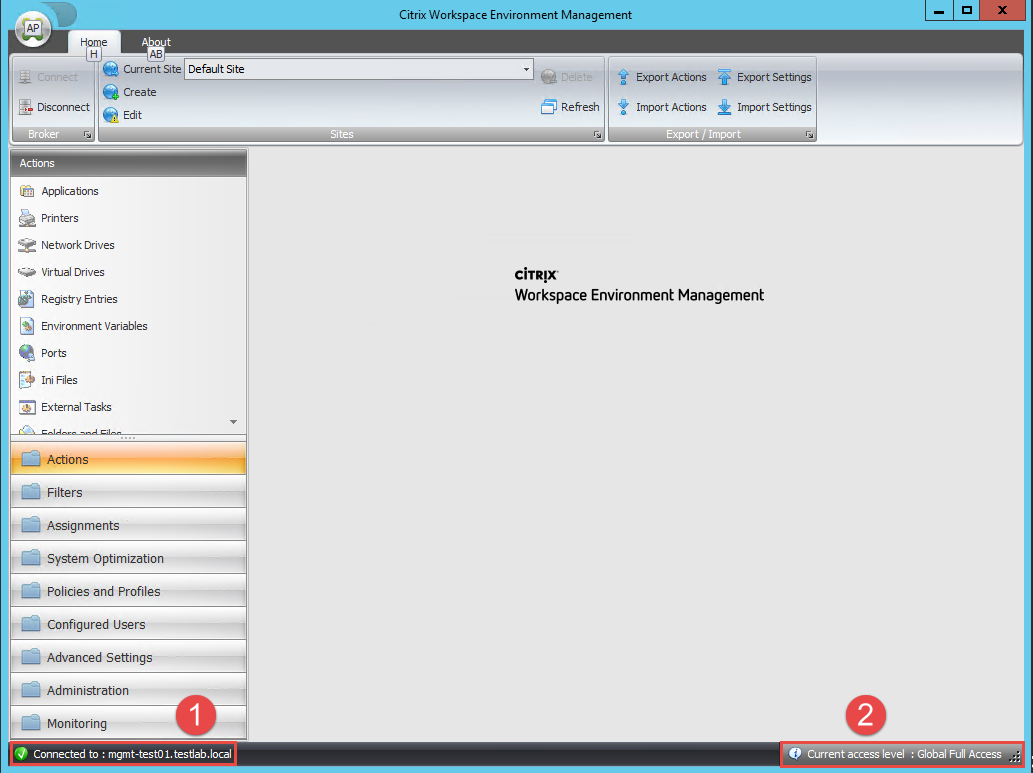
Task: Click the Import Settings icon
Action: (724, 107)
